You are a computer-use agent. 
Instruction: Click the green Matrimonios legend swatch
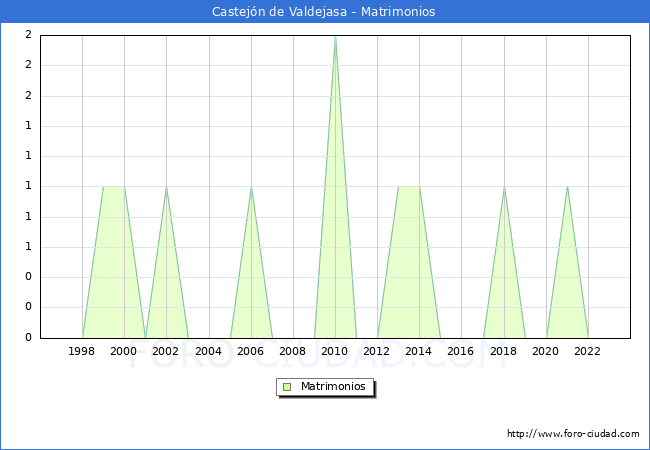[287, 387]
